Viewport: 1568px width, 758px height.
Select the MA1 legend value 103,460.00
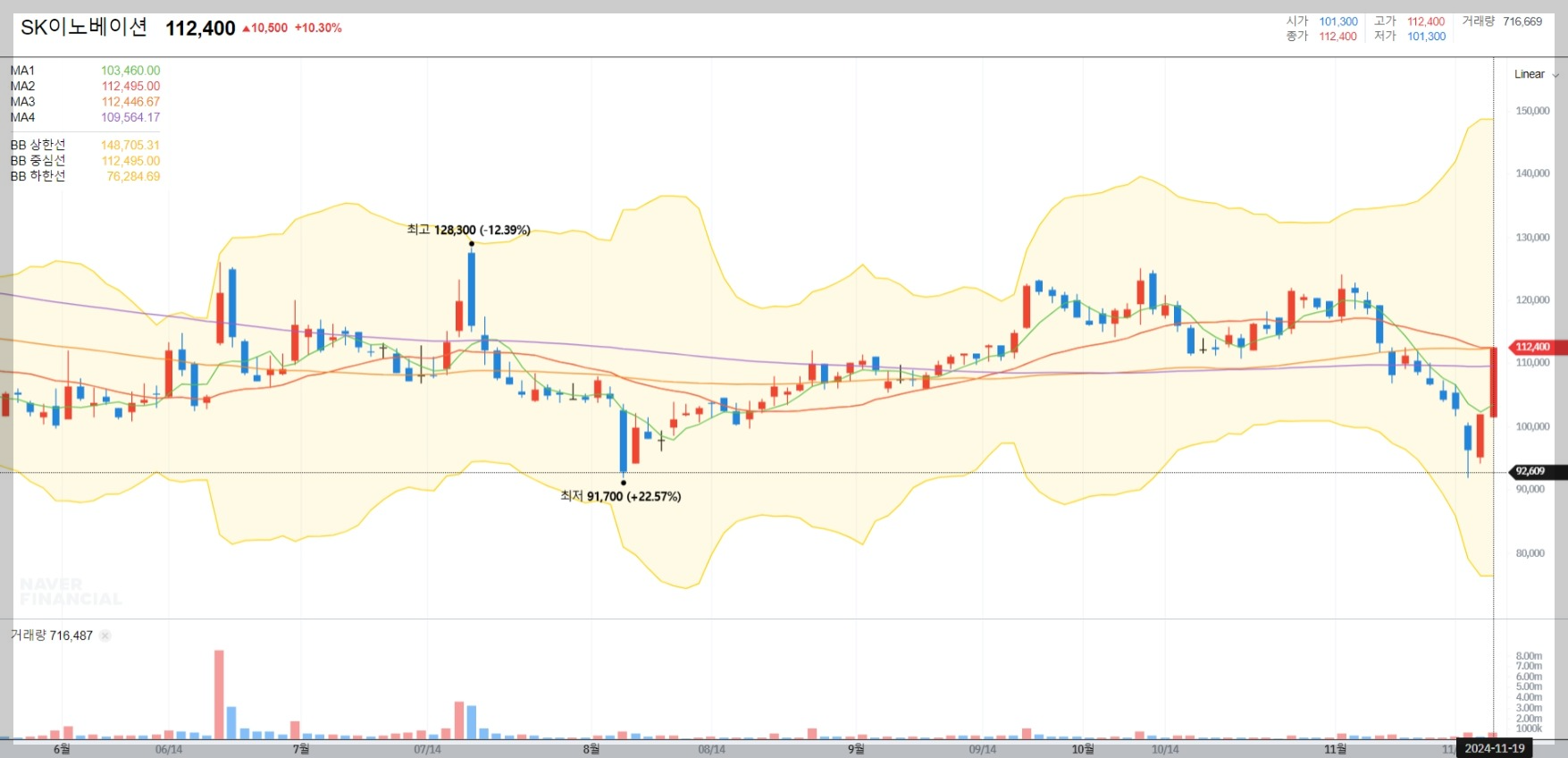point(130,71)
